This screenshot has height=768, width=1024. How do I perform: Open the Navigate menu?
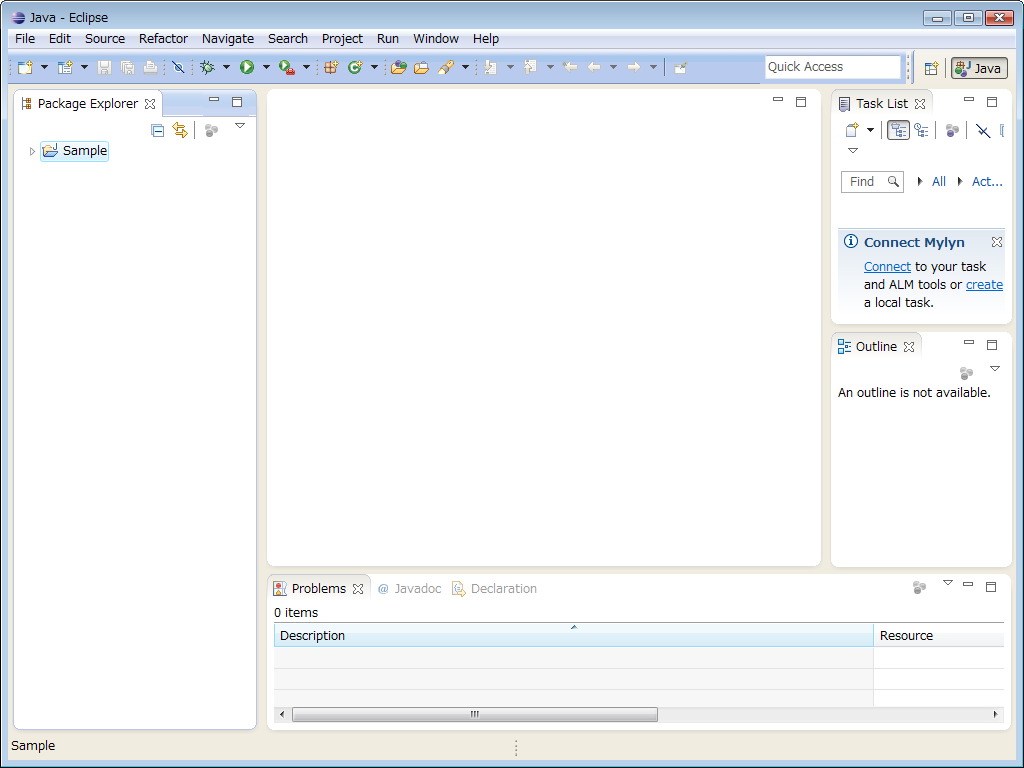(228, 39)
